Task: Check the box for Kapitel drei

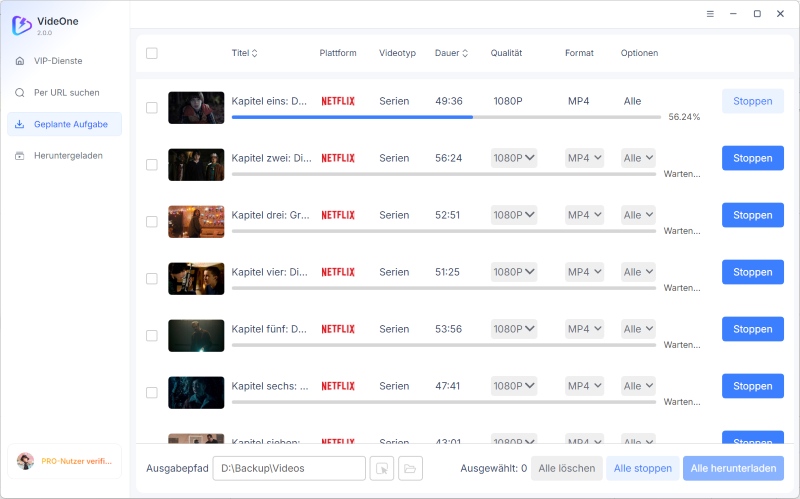Action: point(152,221)
